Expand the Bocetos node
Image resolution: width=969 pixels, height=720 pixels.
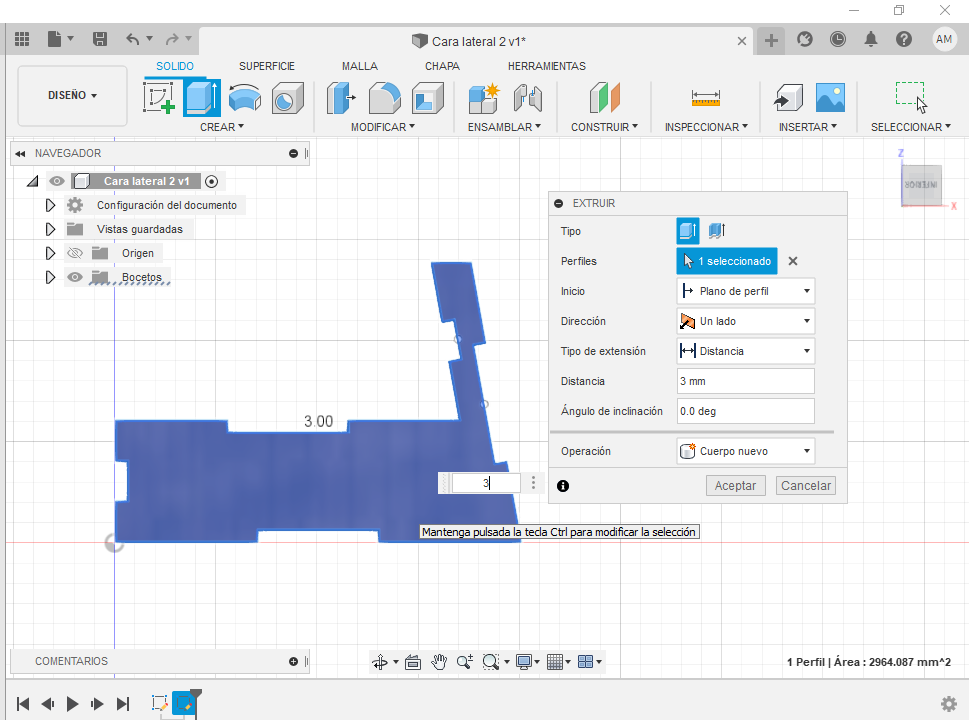pyautogui.click(x=51, y=277)
